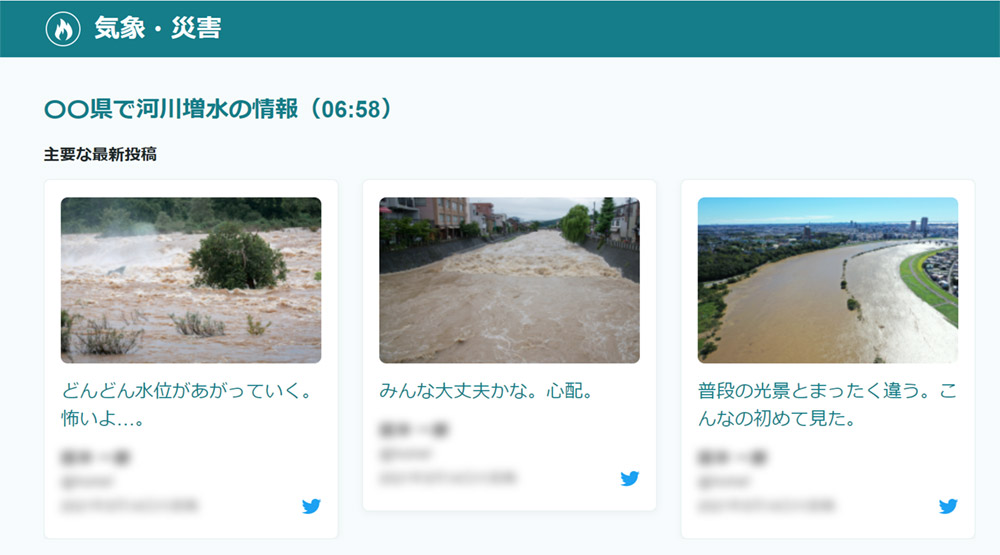Click the Twitter bird icon on middle card
1000x555 pixels.
[x=629, y=478]
